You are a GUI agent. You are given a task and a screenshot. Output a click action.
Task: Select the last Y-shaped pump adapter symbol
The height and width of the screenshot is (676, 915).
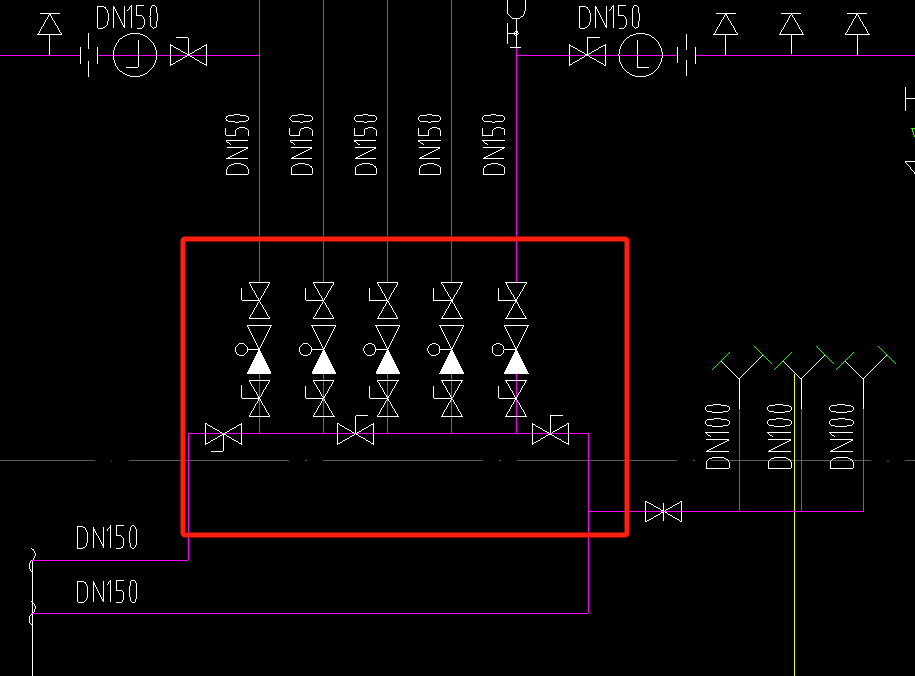tap(864, 377)
